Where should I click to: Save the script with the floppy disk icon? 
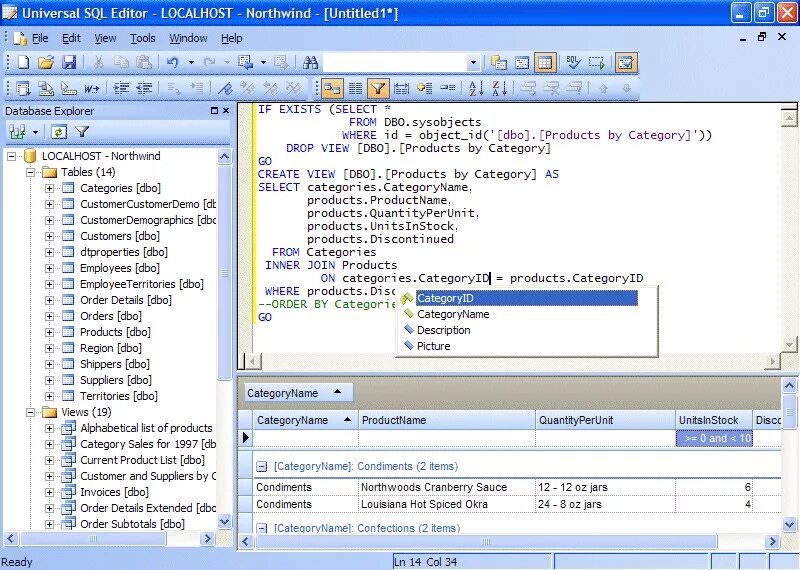pos(69,62)
